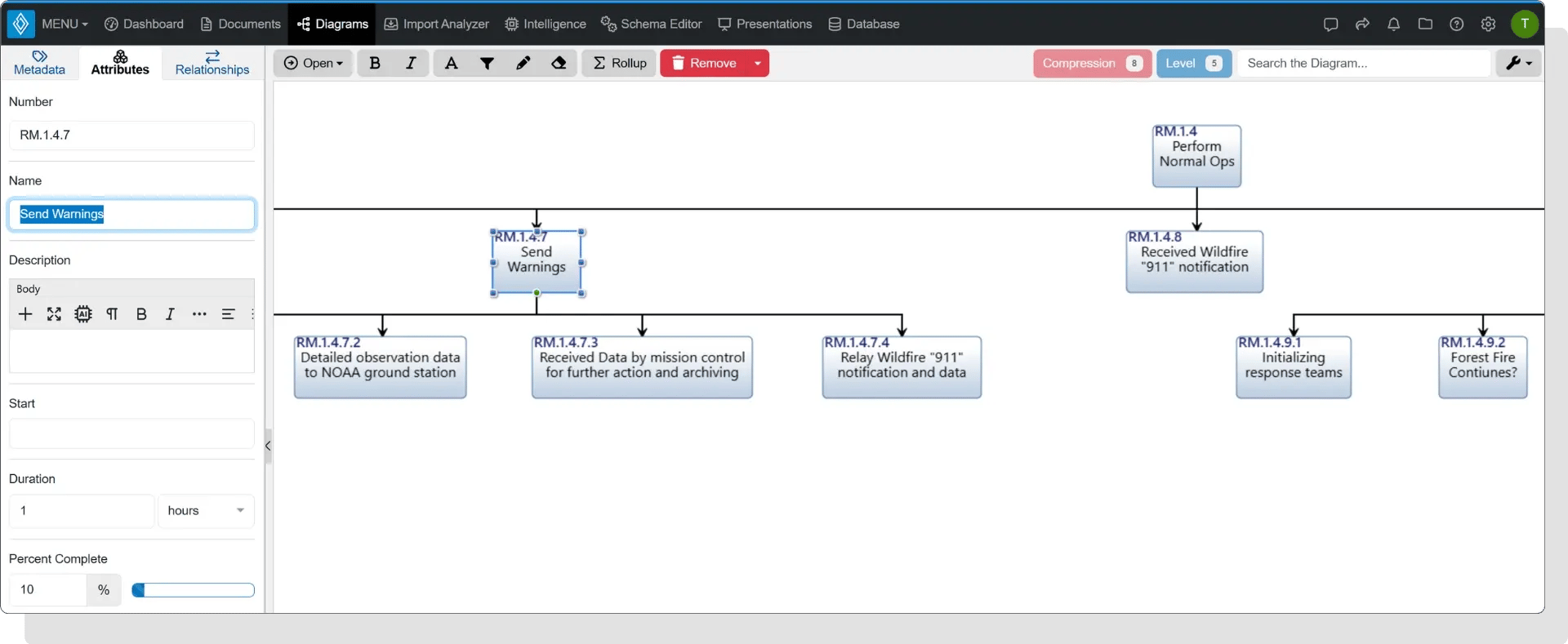The height and width of the screenshot is (644, 1568).
Task: Select the RM.1.4.8 Received Wildfire node
Action: click(1194, 261)
